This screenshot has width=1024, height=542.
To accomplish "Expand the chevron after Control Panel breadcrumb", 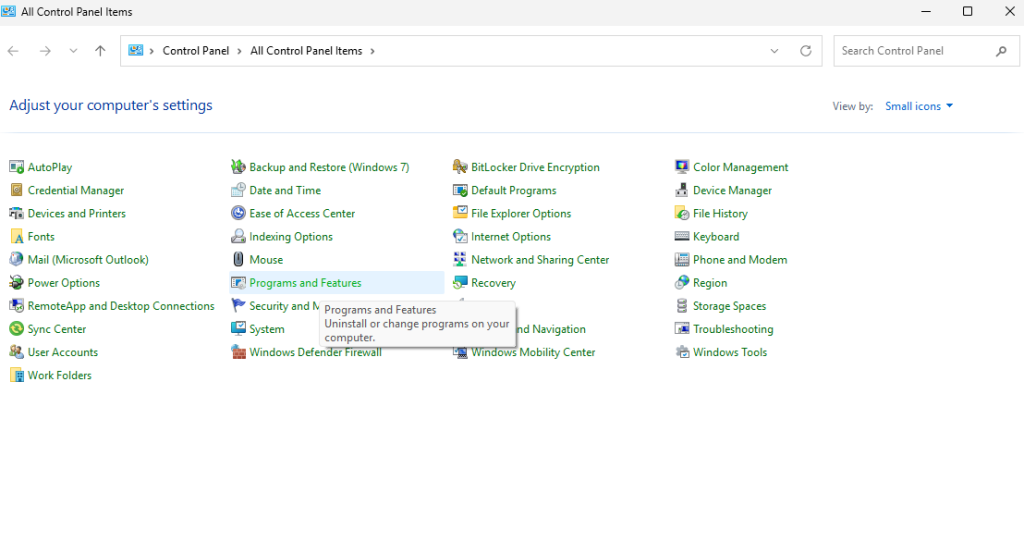I will [x=240, y=51].
